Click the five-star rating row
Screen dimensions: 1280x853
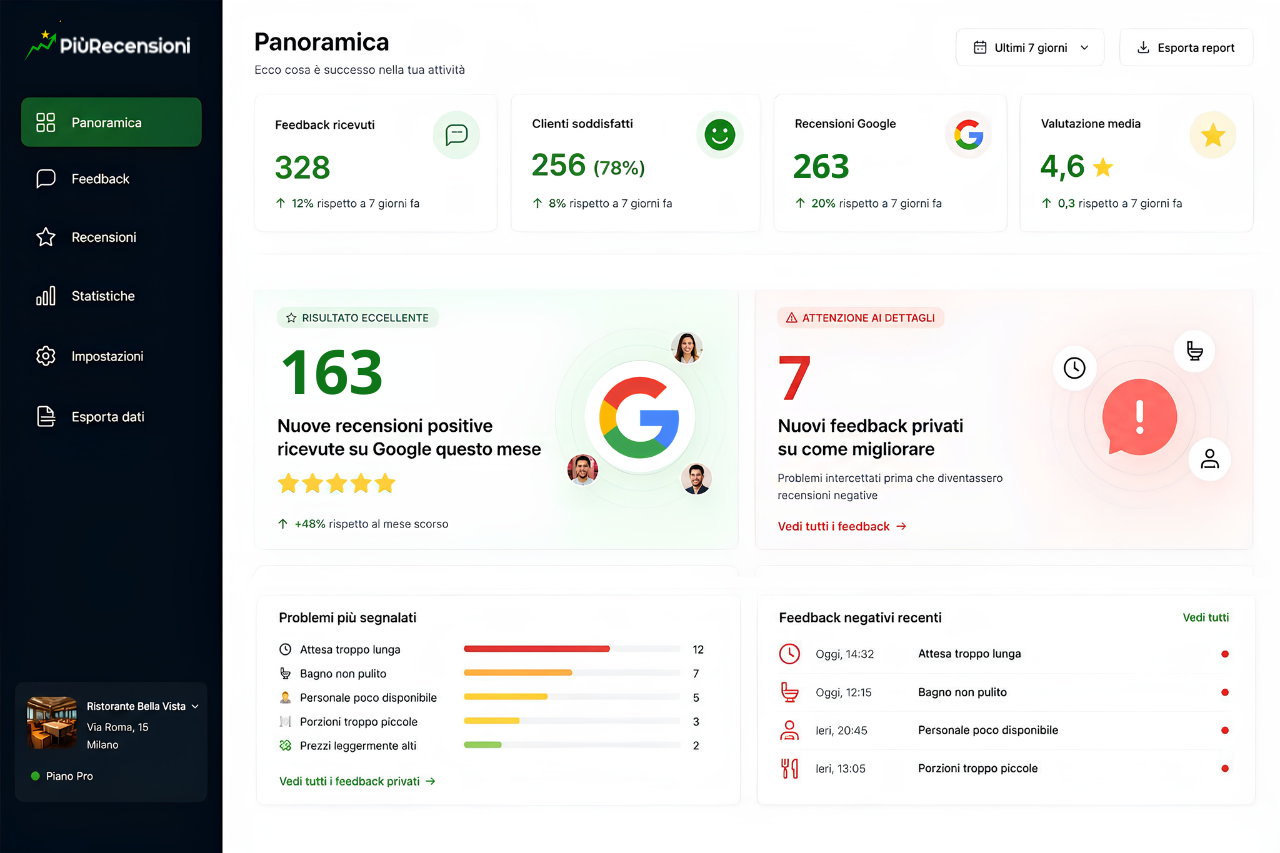coord(337,484)
